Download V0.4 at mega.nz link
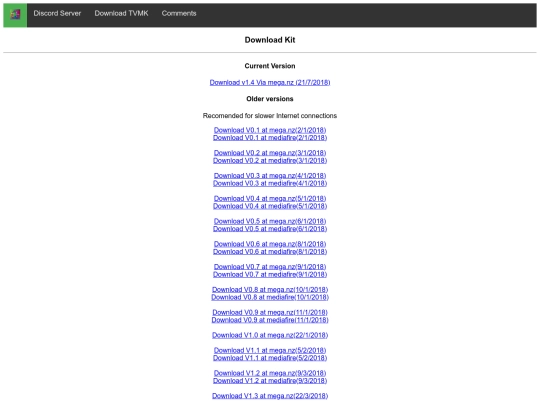Viewport: 540px width, 405px height. pos(270,198)
